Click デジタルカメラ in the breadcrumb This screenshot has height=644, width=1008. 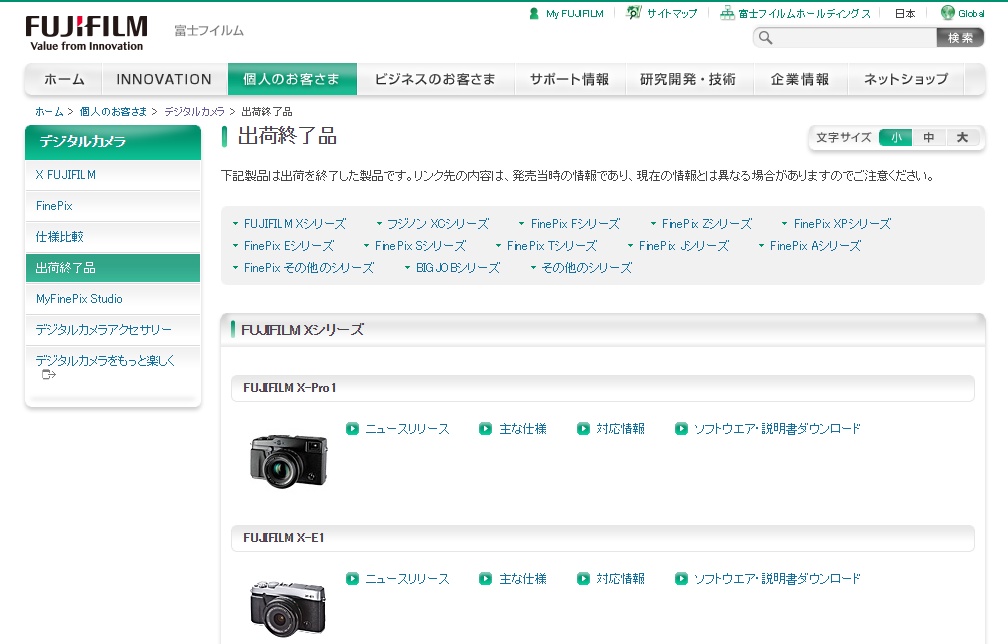click(194, 112)
